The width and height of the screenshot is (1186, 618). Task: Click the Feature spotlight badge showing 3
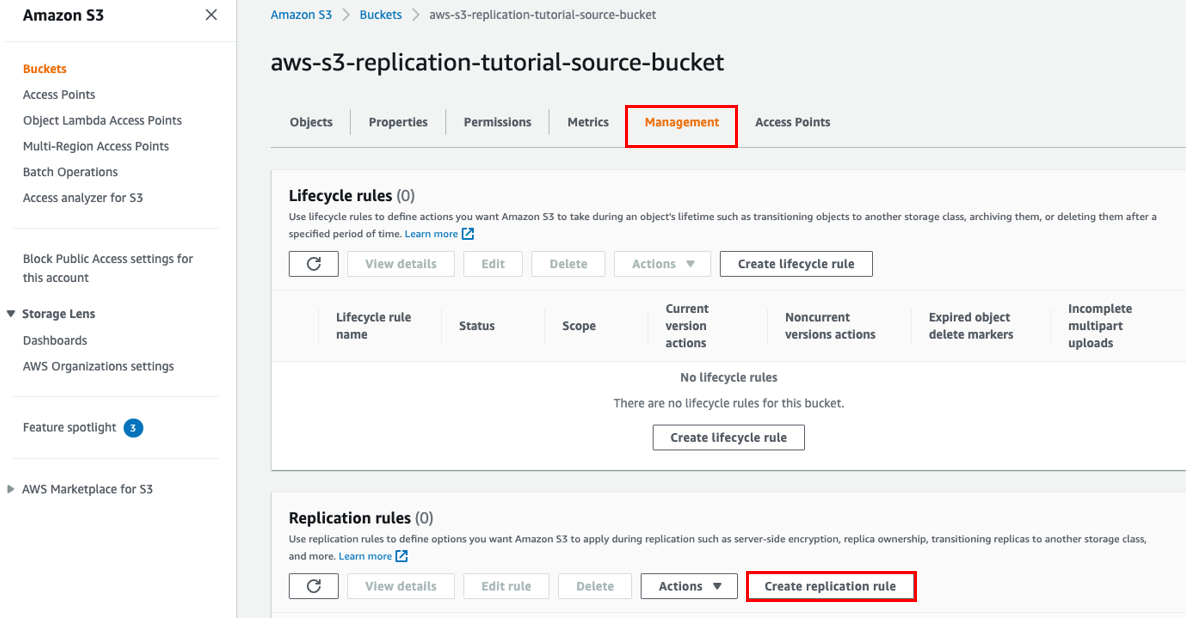tap(133, 428)
